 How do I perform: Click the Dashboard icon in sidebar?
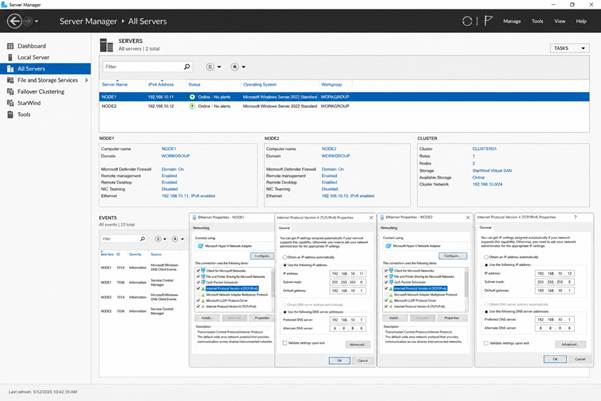[10, 46]
